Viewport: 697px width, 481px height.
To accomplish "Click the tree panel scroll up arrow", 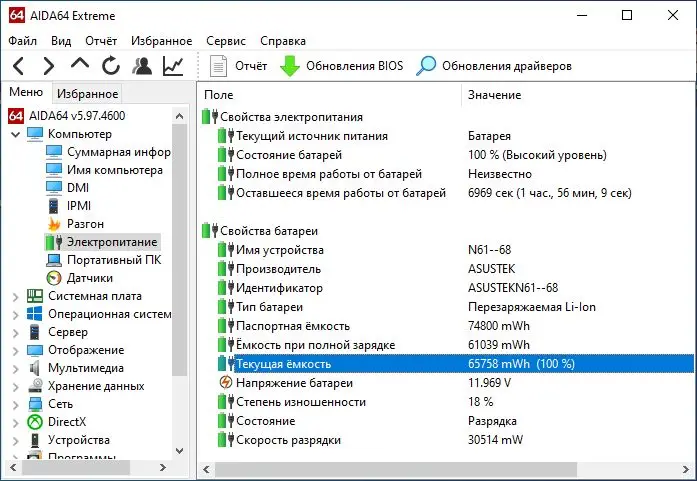I will point(180,116).
